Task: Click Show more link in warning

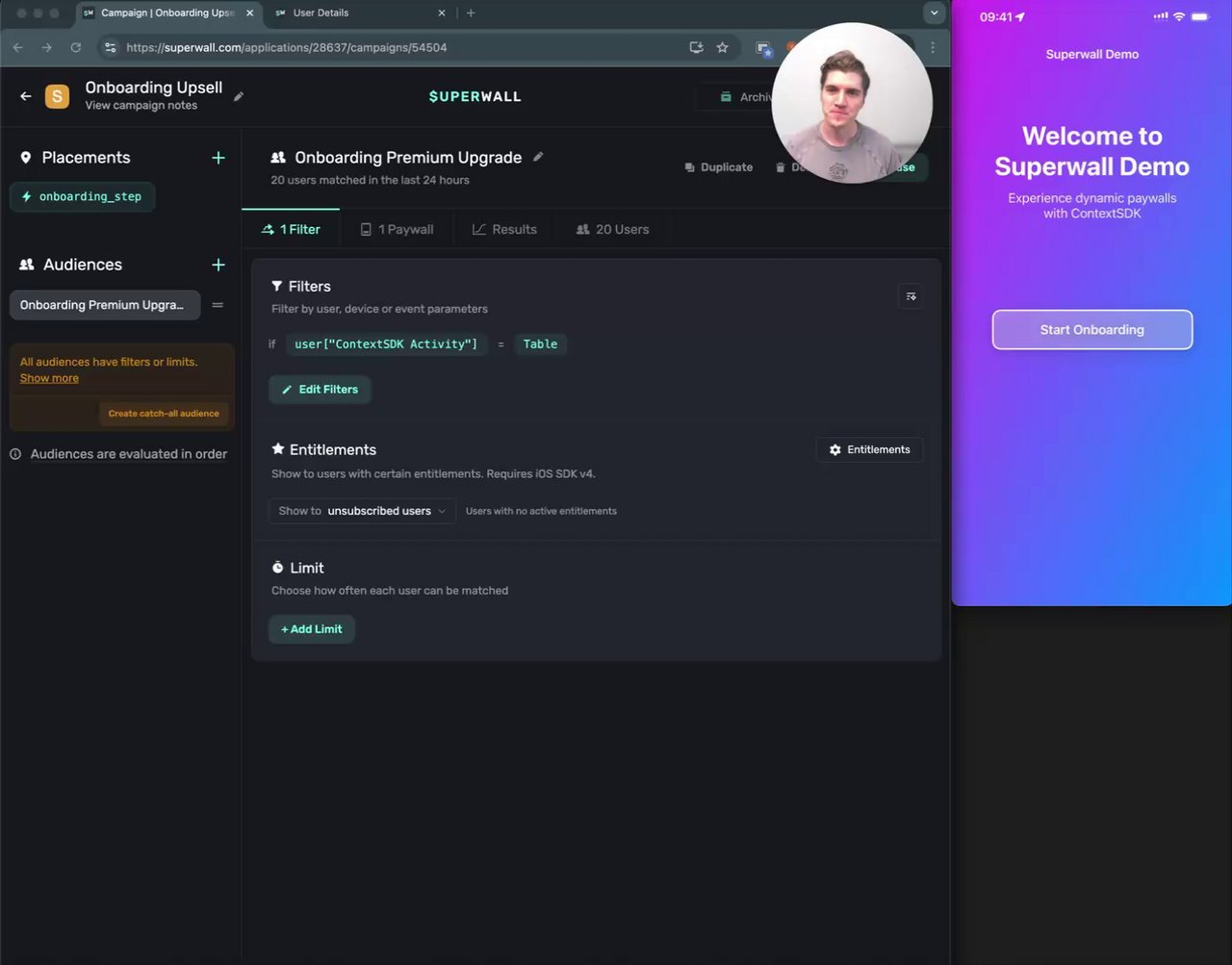Action: (x=49, y=378)
